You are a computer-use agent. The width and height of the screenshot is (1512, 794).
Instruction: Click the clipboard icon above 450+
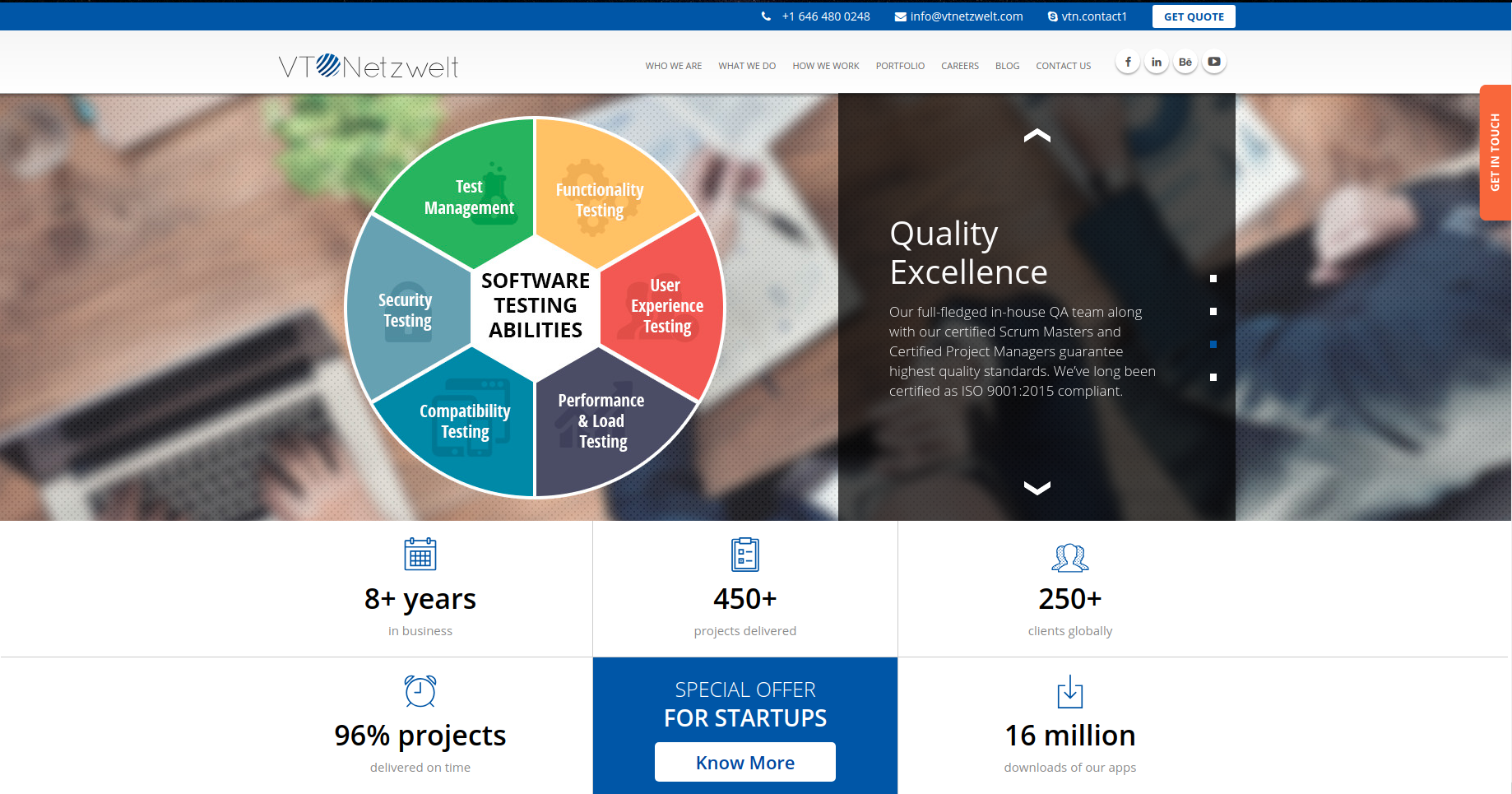click(x=745, y=555)
